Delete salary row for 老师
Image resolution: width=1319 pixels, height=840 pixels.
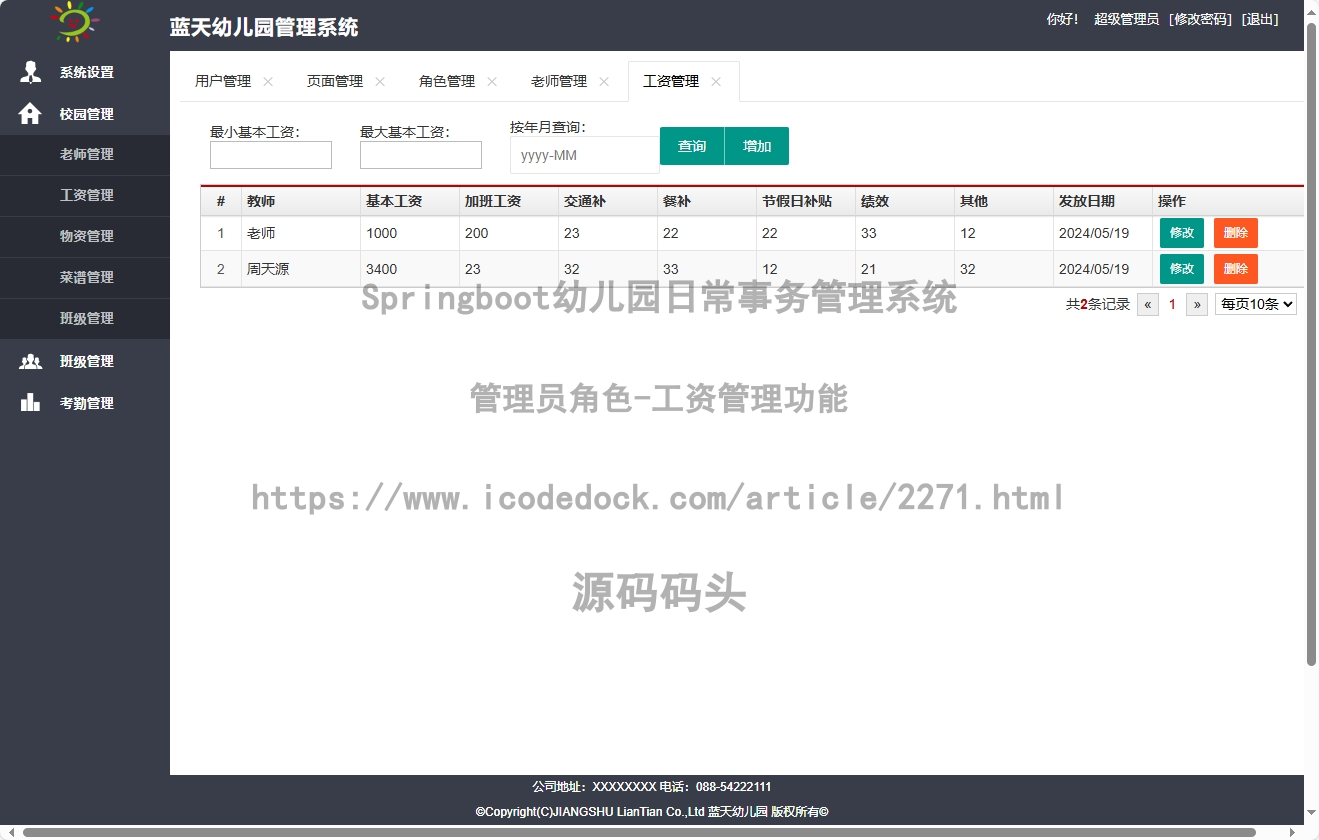click(1236, 233)
